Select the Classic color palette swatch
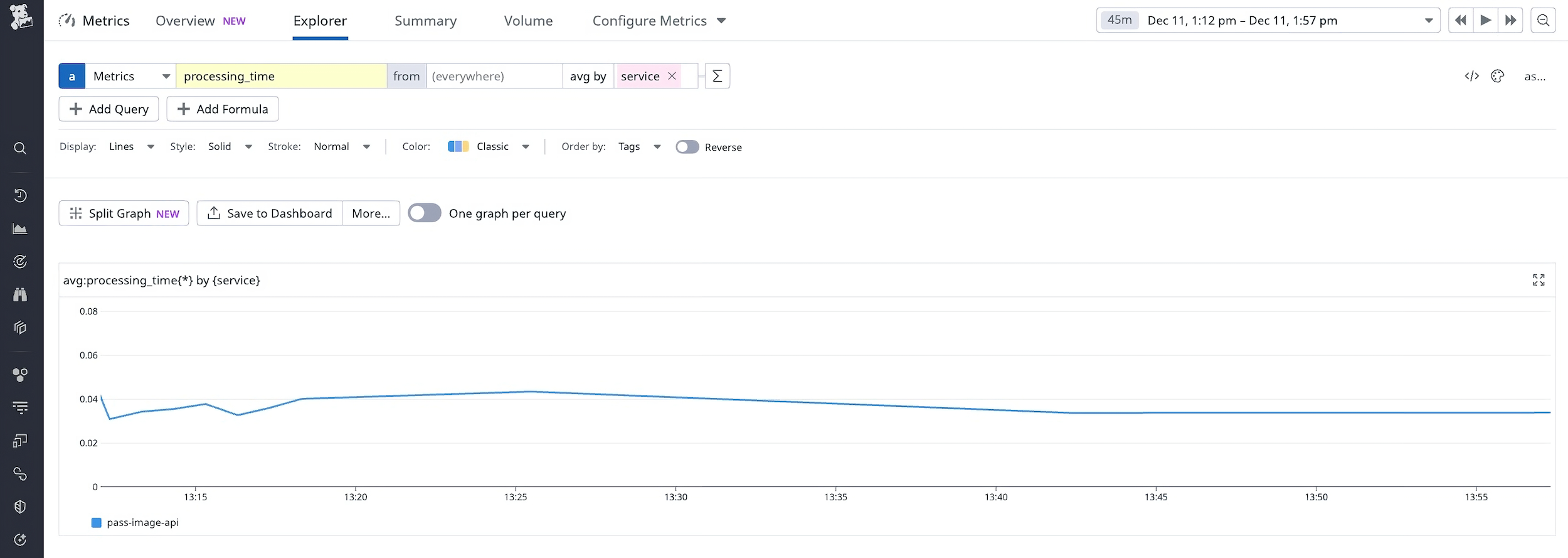This screenshot has height=558, width=1568. (459, 146)
